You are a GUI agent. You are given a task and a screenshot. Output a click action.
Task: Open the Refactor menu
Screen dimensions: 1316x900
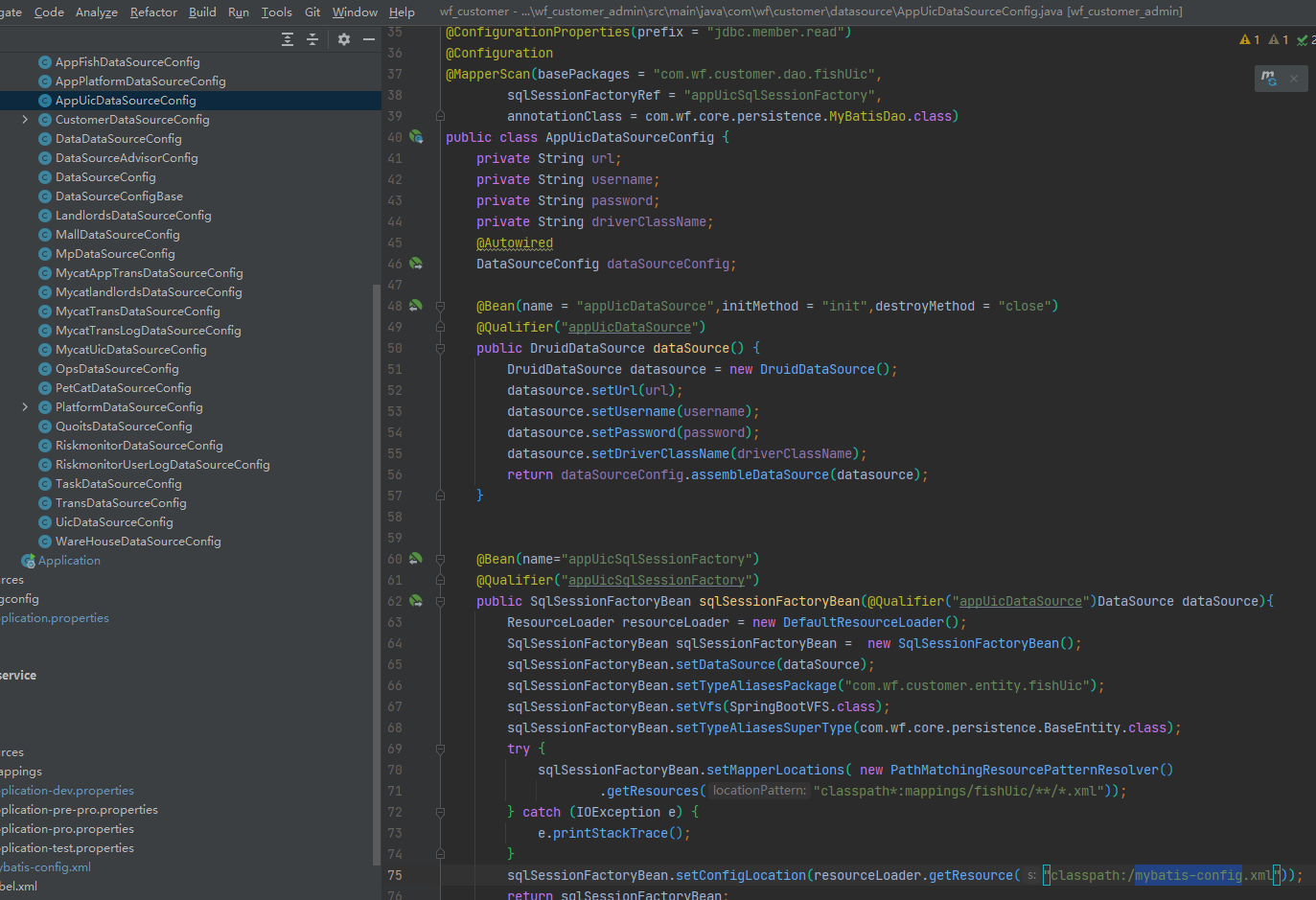coord(153,12)
